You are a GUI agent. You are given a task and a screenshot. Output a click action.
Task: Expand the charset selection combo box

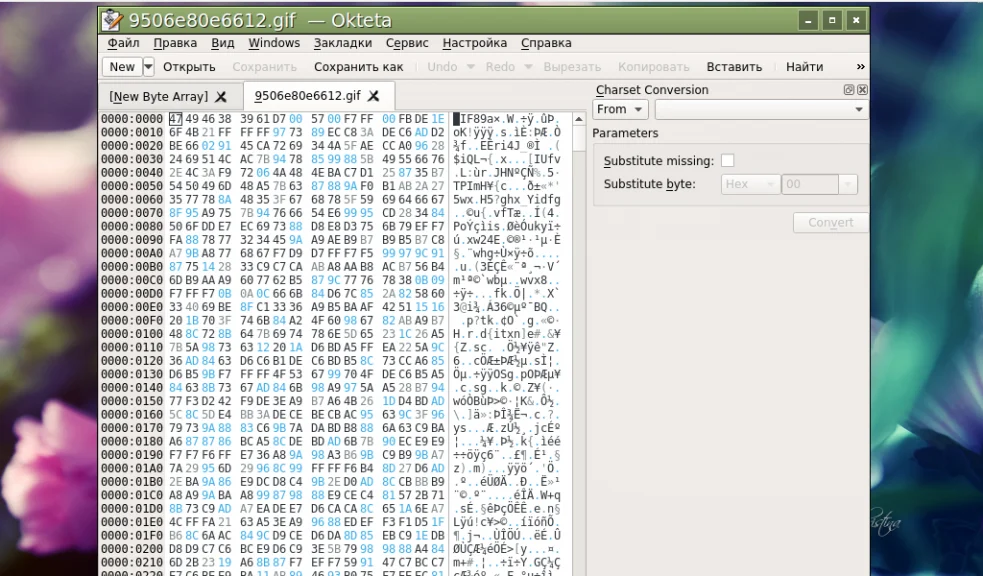tap(859, 109)
